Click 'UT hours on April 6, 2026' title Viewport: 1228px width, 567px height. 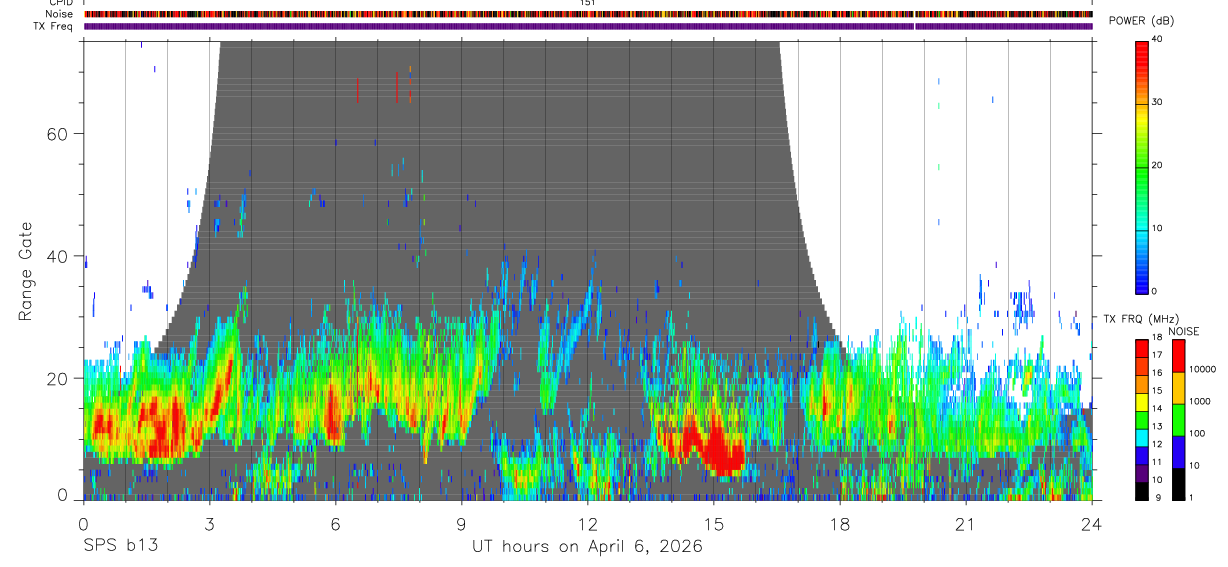tap(587, 547)
